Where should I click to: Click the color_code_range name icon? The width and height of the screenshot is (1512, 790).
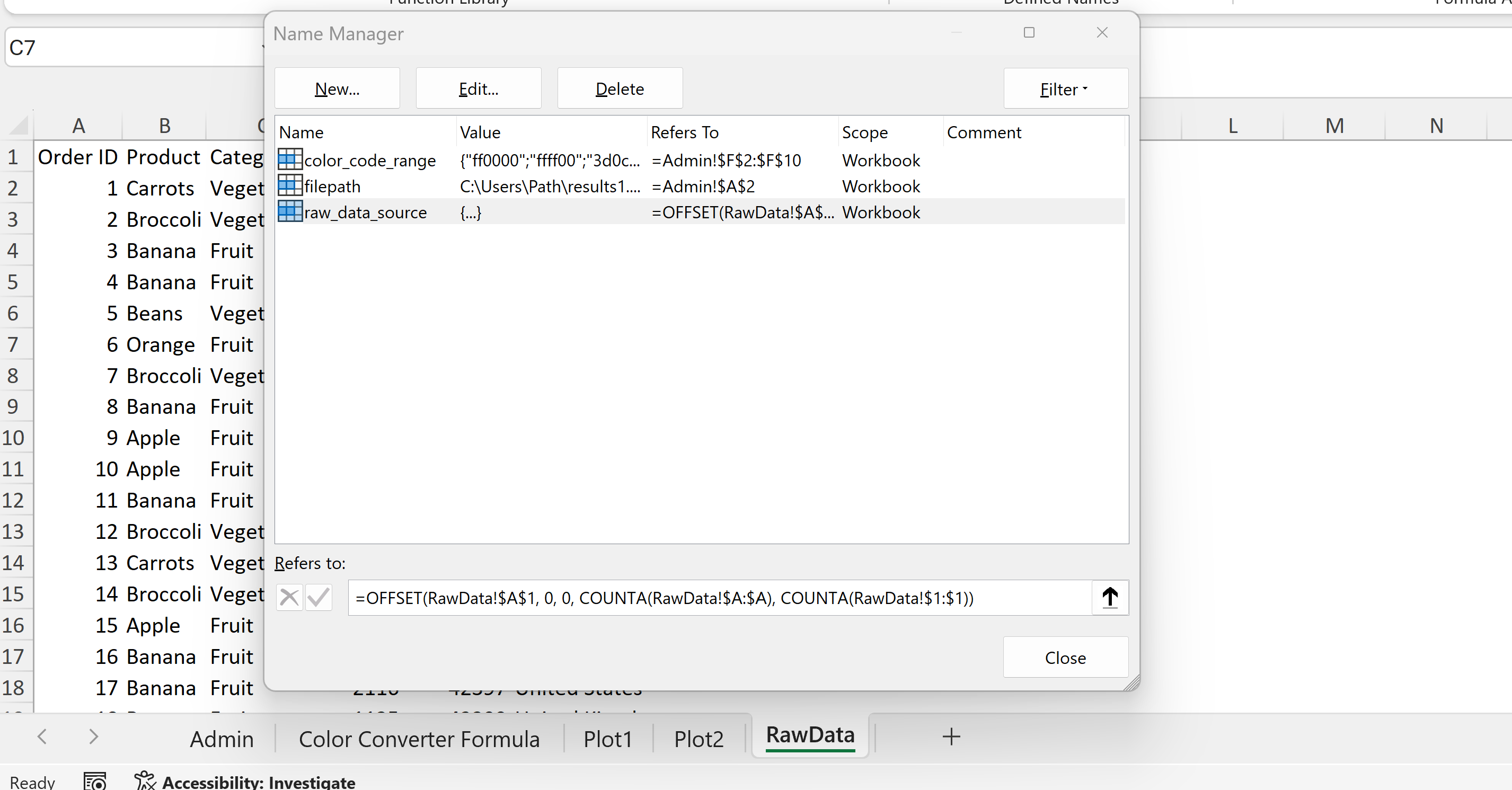pos(290,159)
